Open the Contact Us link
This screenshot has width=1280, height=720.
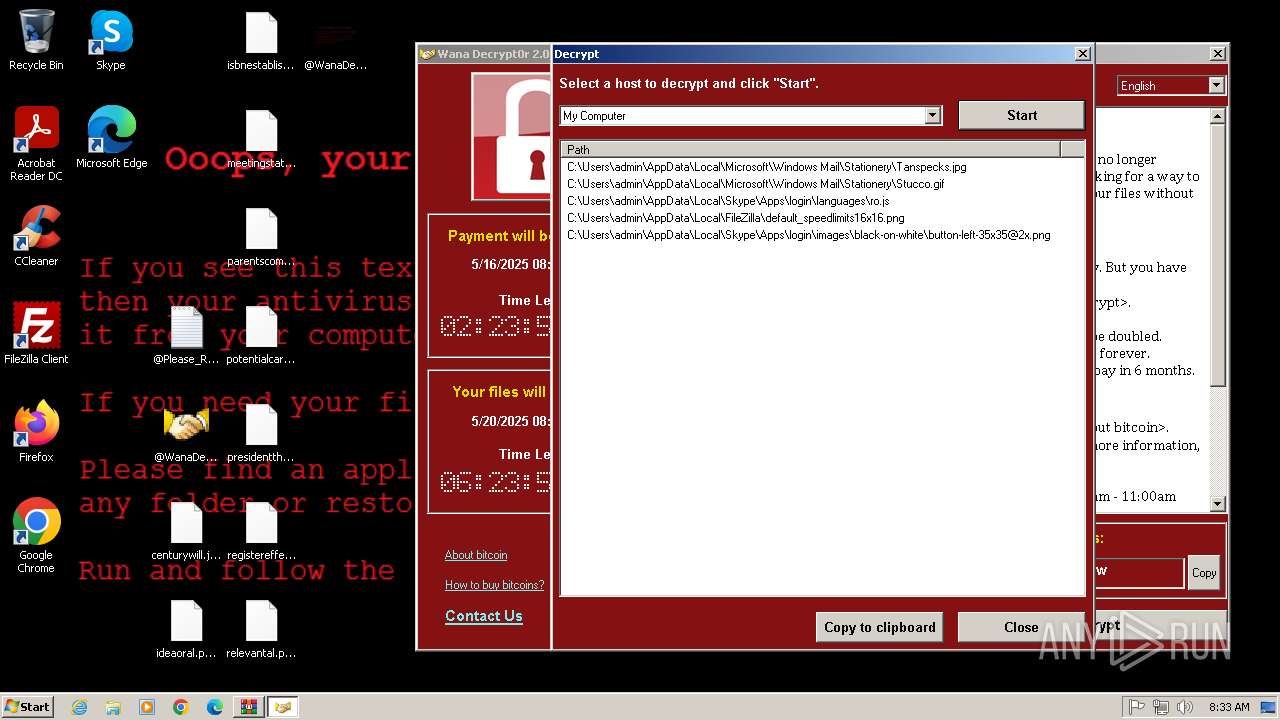484,616
